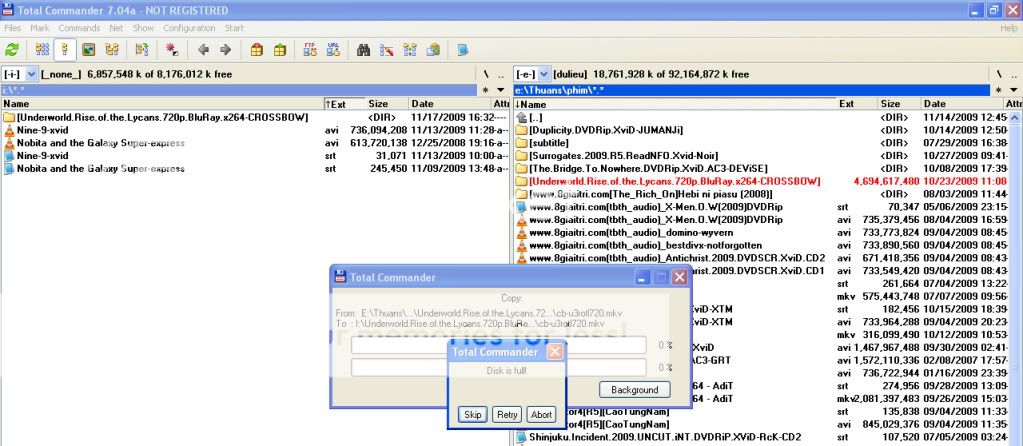Viewport: 1023px width, 446px height.
Task: Click the Pack files gift box icon
Action: click(x=257, y=48)
